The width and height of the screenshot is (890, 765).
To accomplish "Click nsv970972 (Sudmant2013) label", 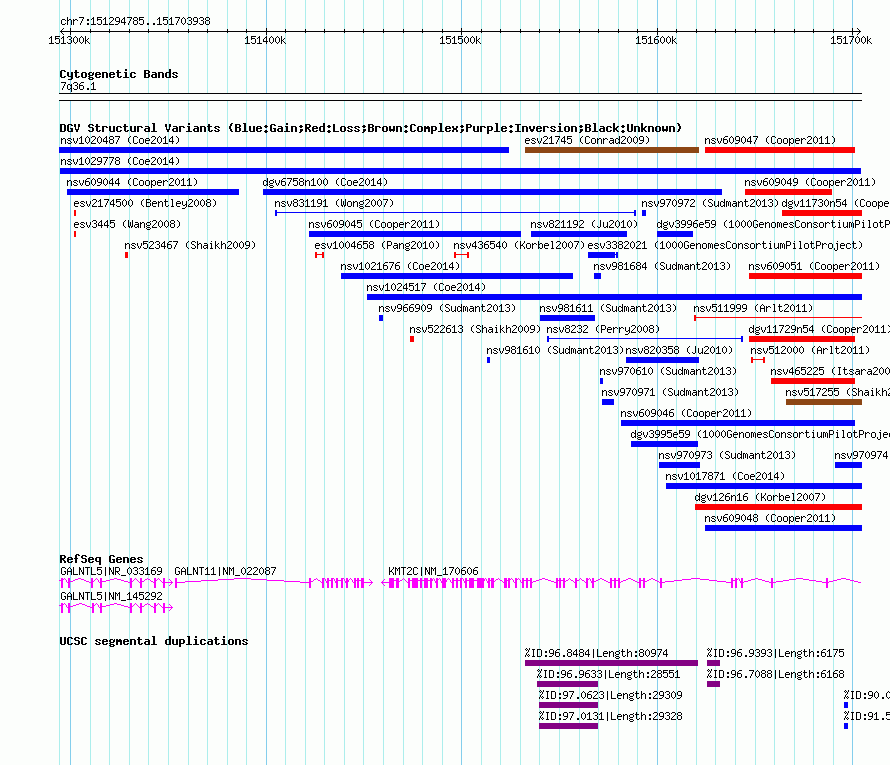I will click(x=710, y=203).
